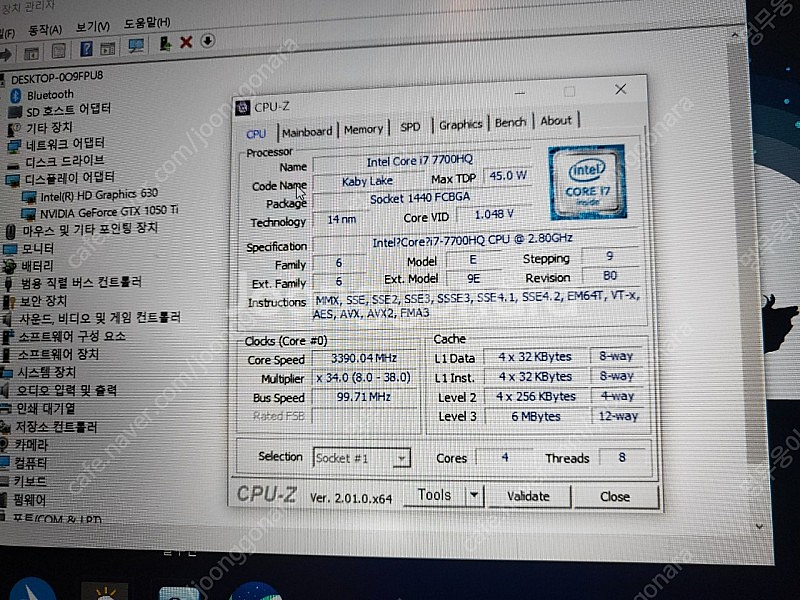Switch to the CPU tab in CPU-Z

pyautogui.click(x=256, y=134)
